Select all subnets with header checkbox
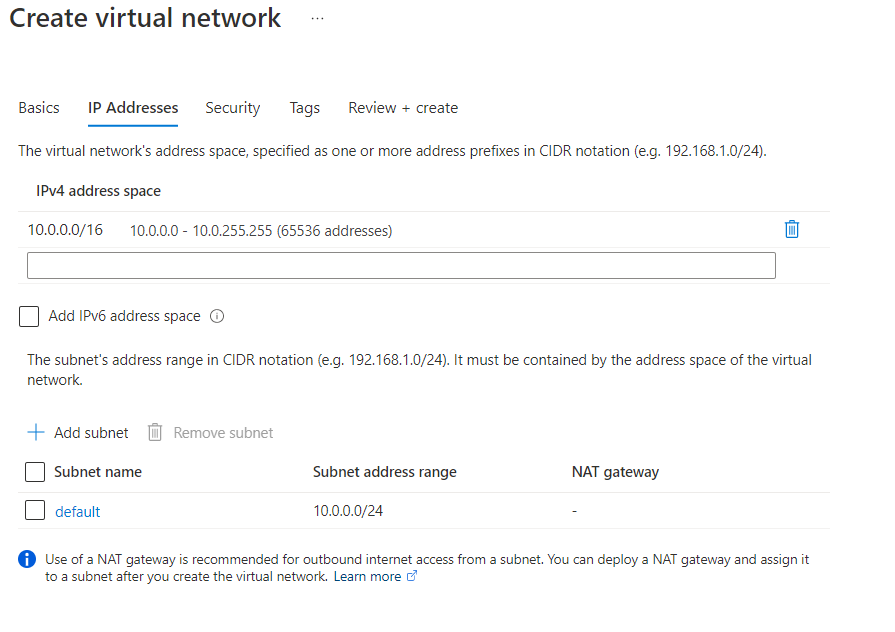The width and height of the screenshot is (895, 632). point(35,472)
